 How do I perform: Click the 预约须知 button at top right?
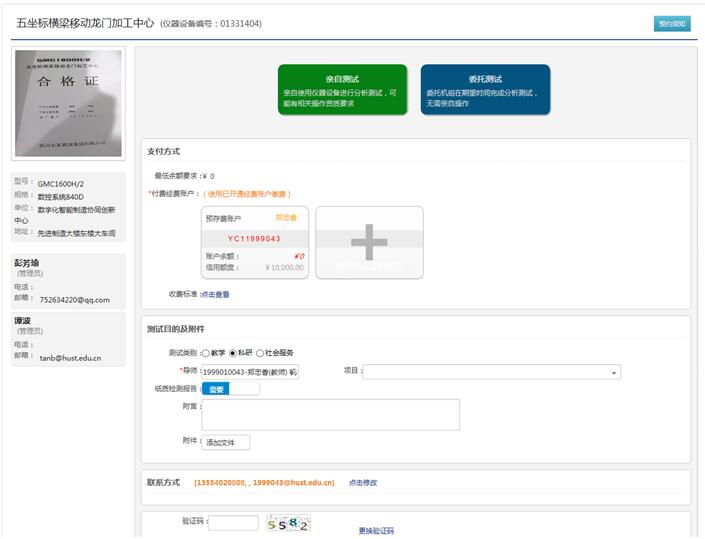tap(670, 23)
